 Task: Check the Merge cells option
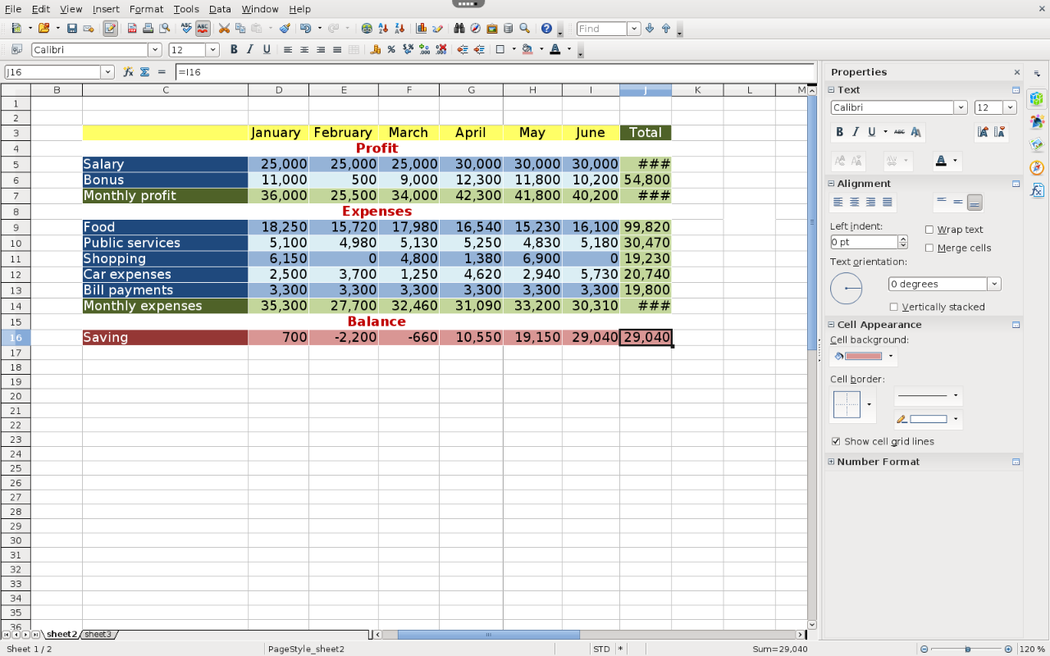[x=929, y=248]
